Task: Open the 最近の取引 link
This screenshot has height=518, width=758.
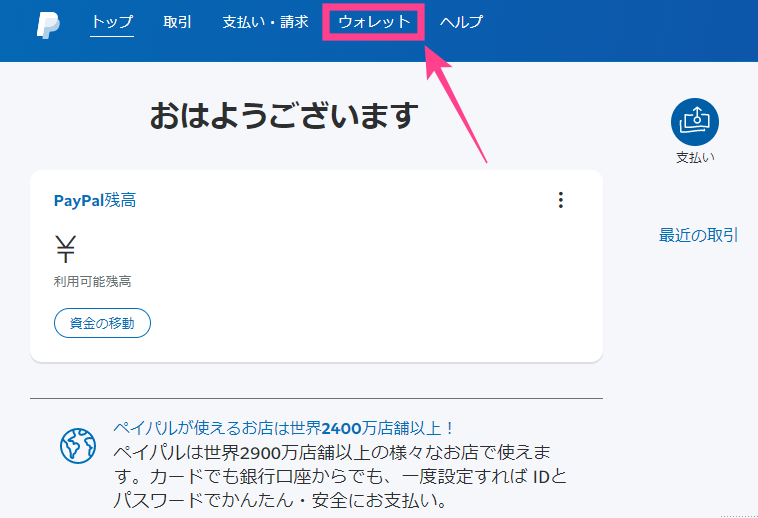Action: (698, 235)
